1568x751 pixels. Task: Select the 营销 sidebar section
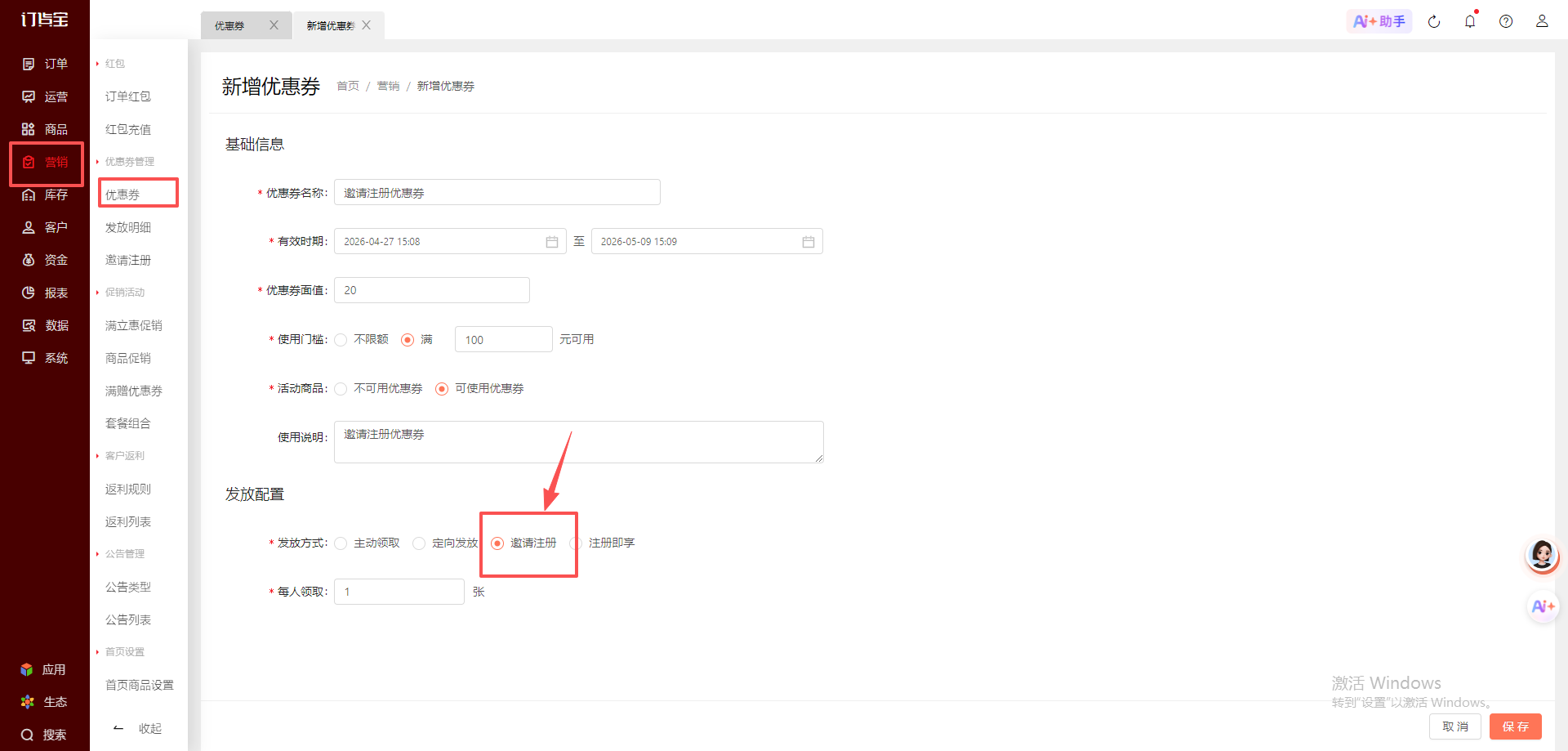(45, 162)
